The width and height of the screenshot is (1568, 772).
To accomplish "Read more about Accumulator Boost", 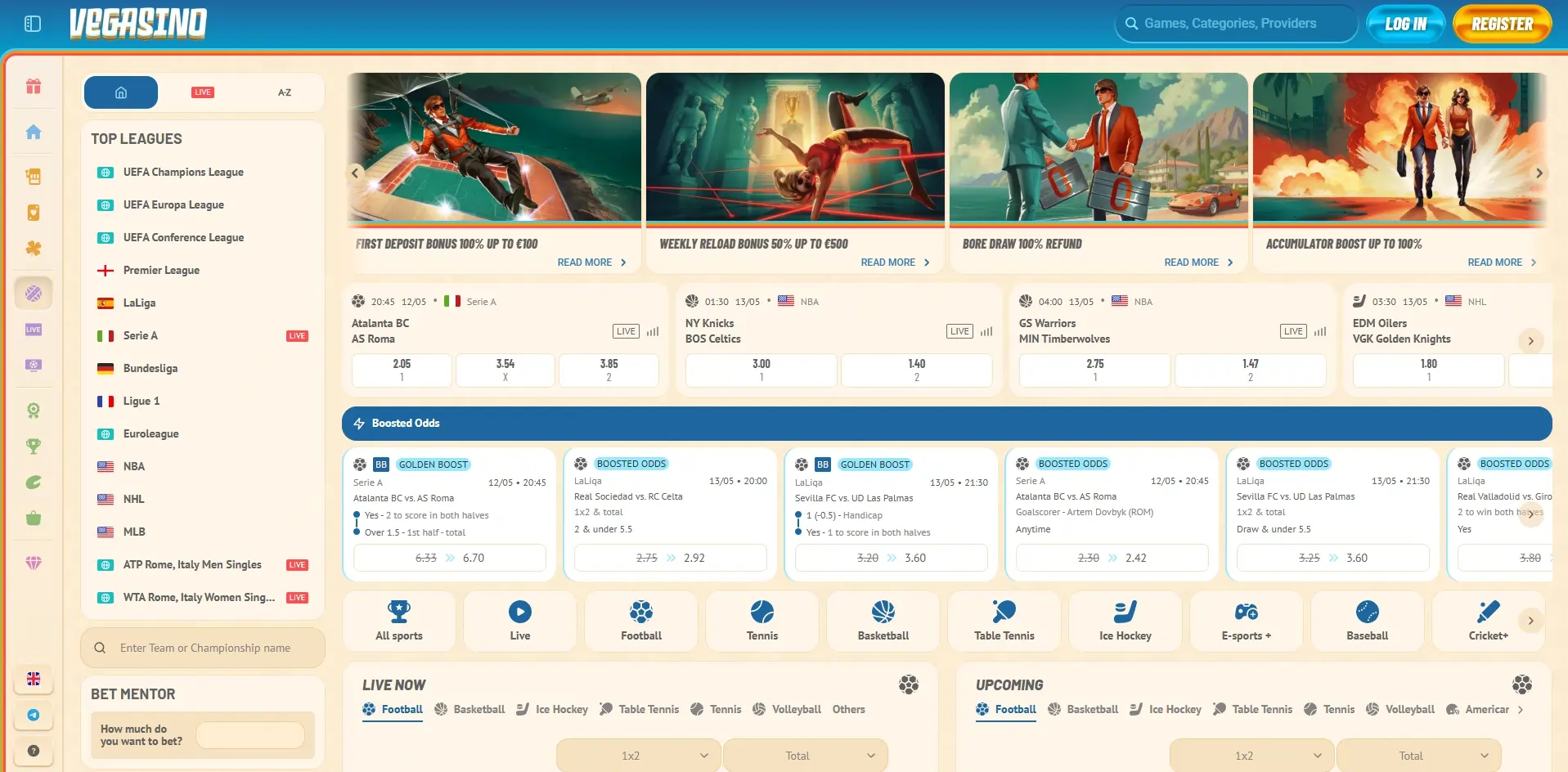I will (1502, 263).
